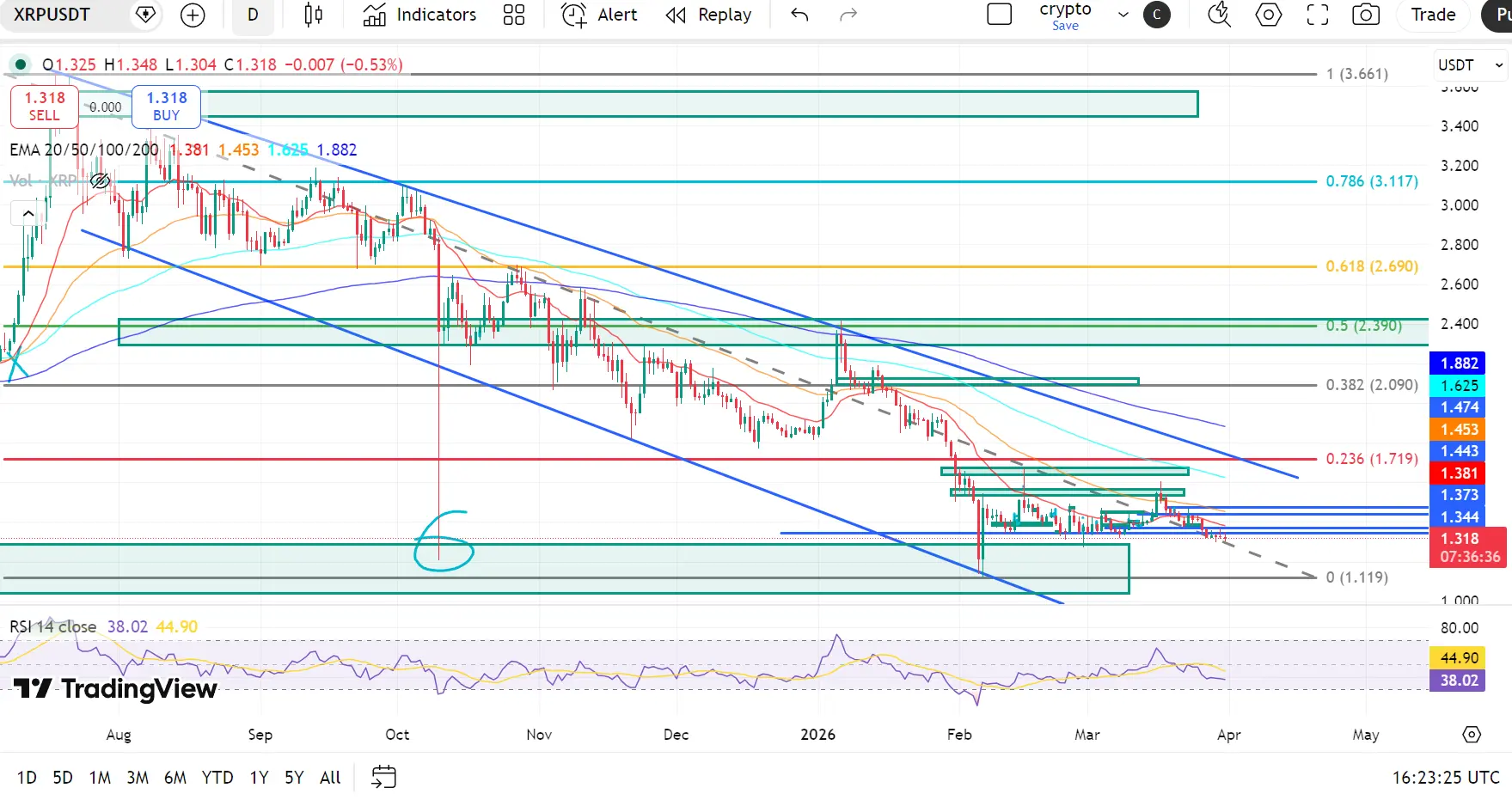
Task: Take a chart snapshot with camera icon
Action: click(x=1366, y=15)
